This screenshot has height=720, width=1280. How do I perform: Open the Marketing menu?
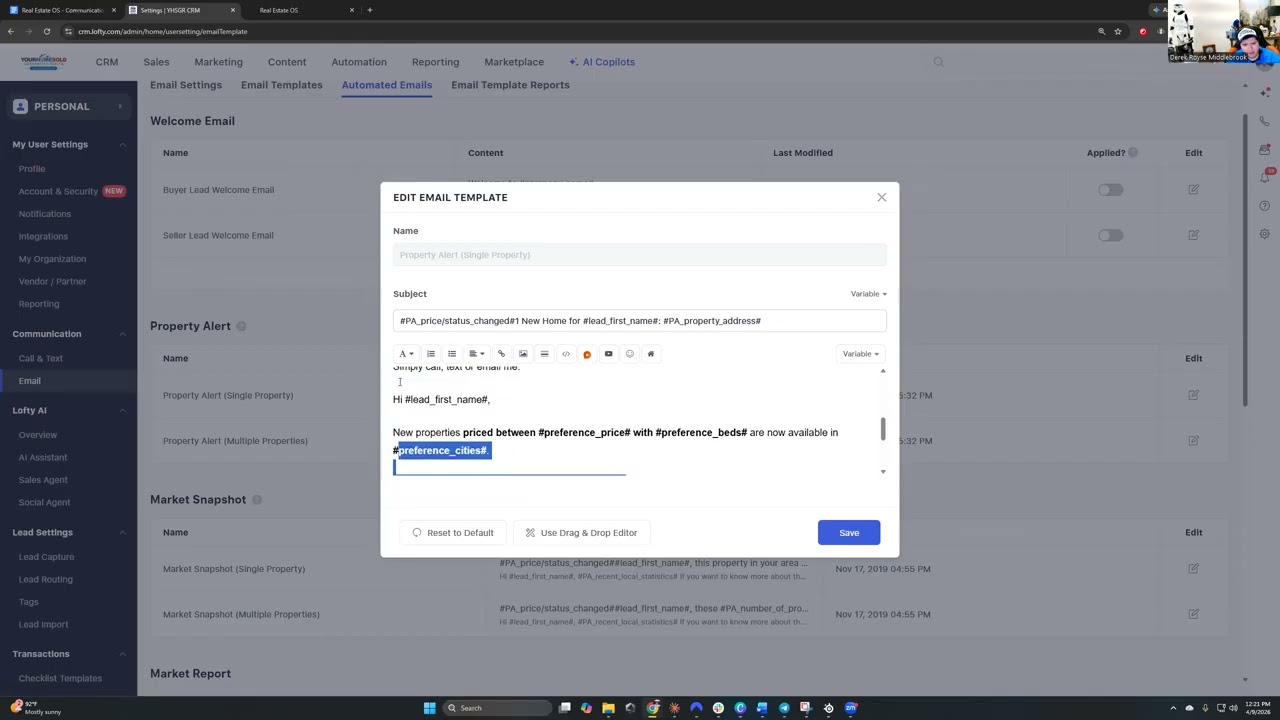(x=218, y=62)
